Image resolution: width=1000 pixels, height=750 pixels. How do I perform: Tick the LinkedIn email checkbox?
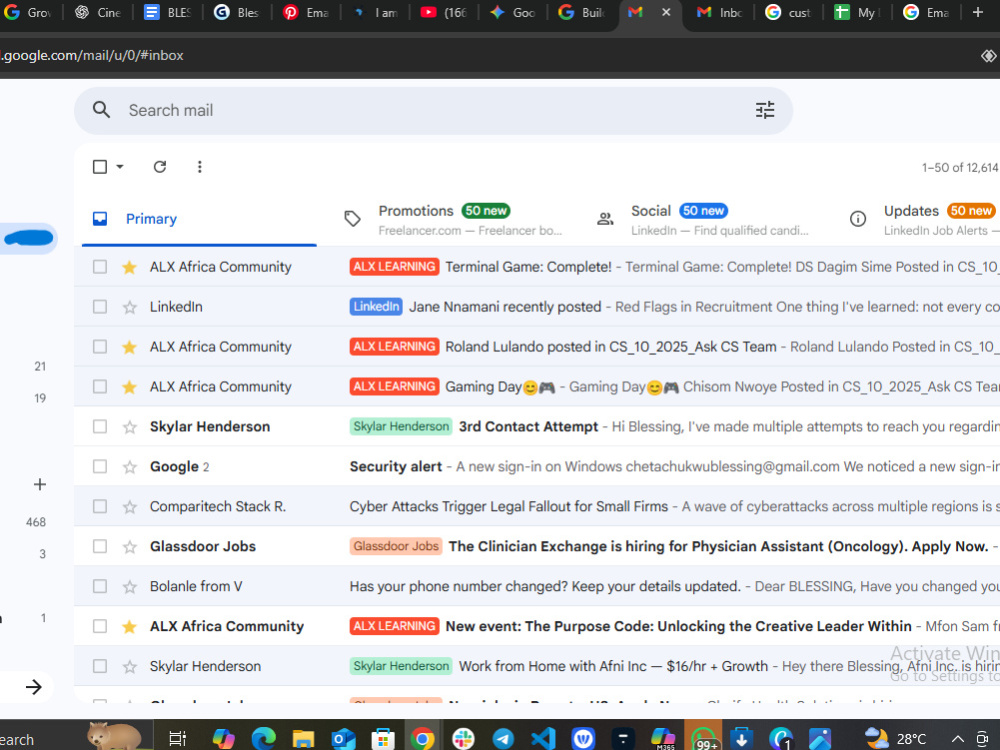99,307
